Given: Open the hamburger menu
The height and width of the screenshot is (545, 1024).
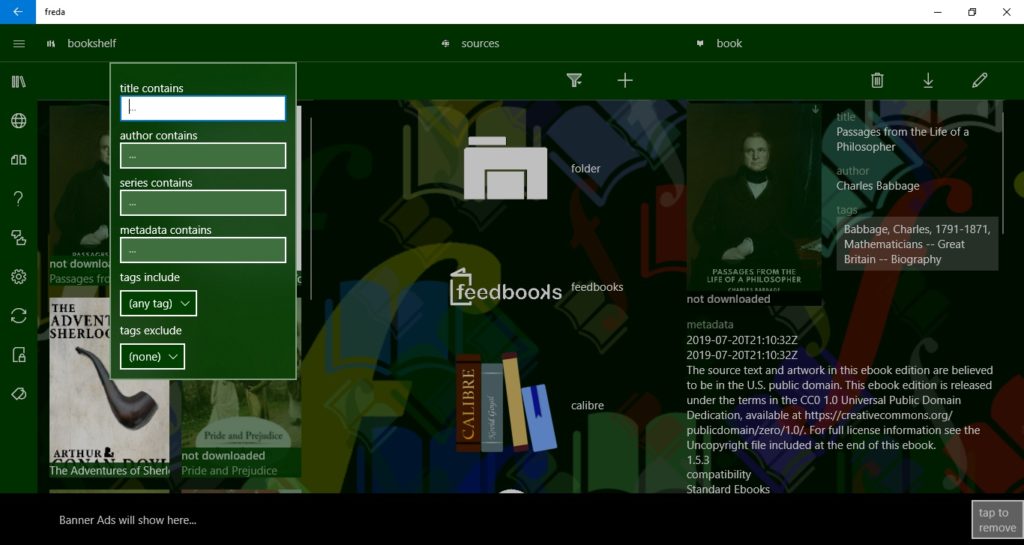Looking at the screenshot, I should [19, 44].
